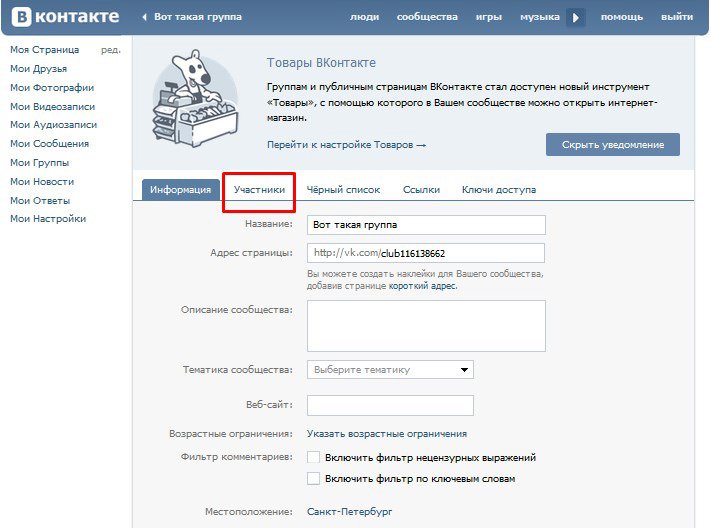Screen dimensions: 711x528
Task: Open Мои Ответы
Action: pyautogui.click(x=40, y=200)
